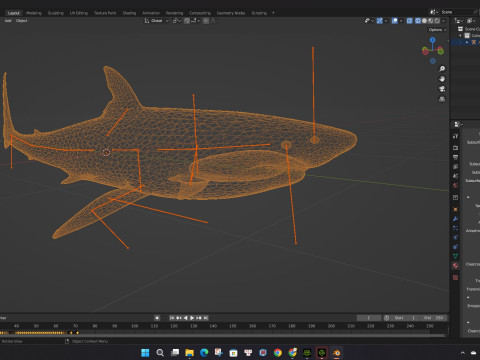The image size is (480, 360).
Task: Switch to solid viewport shading
Action: pos(424,21)
